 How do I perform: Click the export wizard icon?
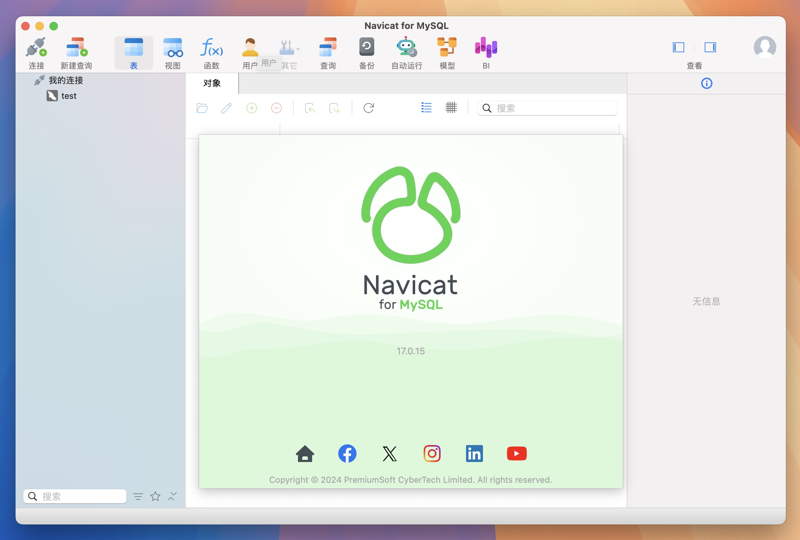(334, 108)
